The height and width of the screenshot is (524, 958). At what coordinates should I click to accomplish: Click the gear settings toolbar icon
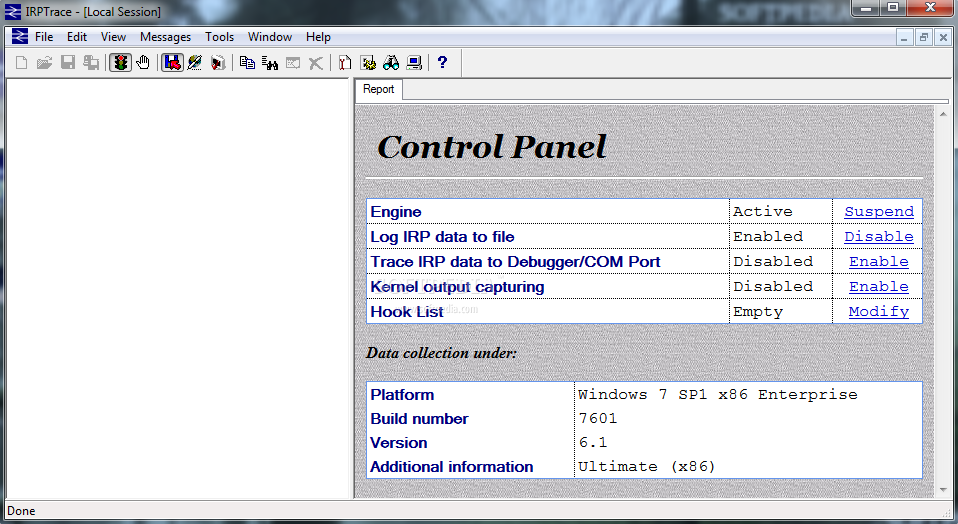[368, 62]
